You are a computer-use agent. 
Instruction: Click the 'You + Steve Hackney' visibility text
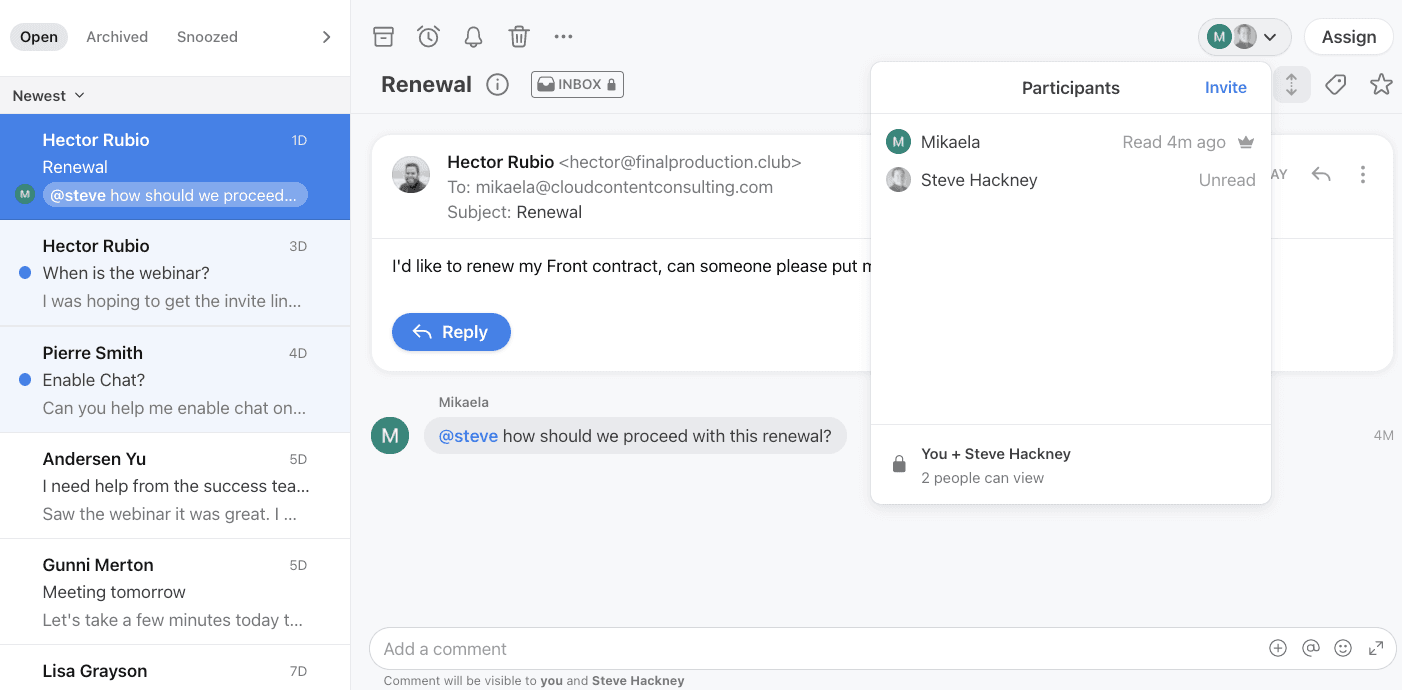click(996, 454)
